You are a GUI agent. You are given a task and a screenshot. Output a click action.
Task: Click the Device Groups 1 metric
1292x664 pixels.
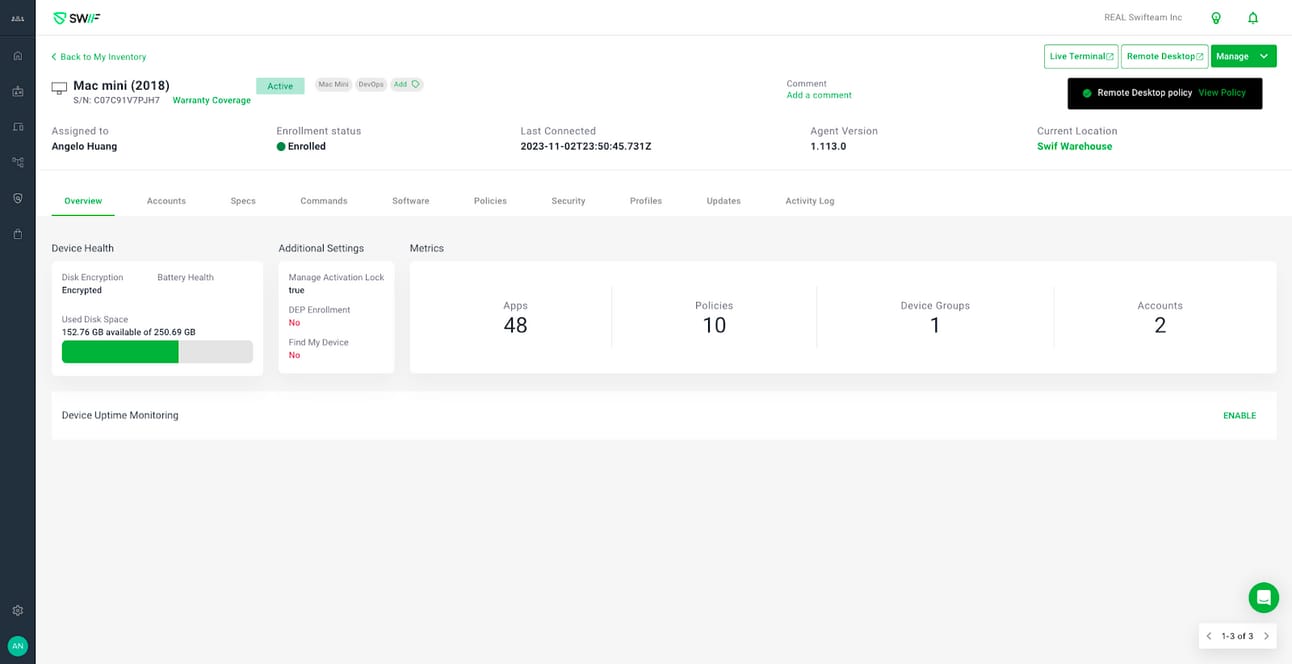[935, 318]
